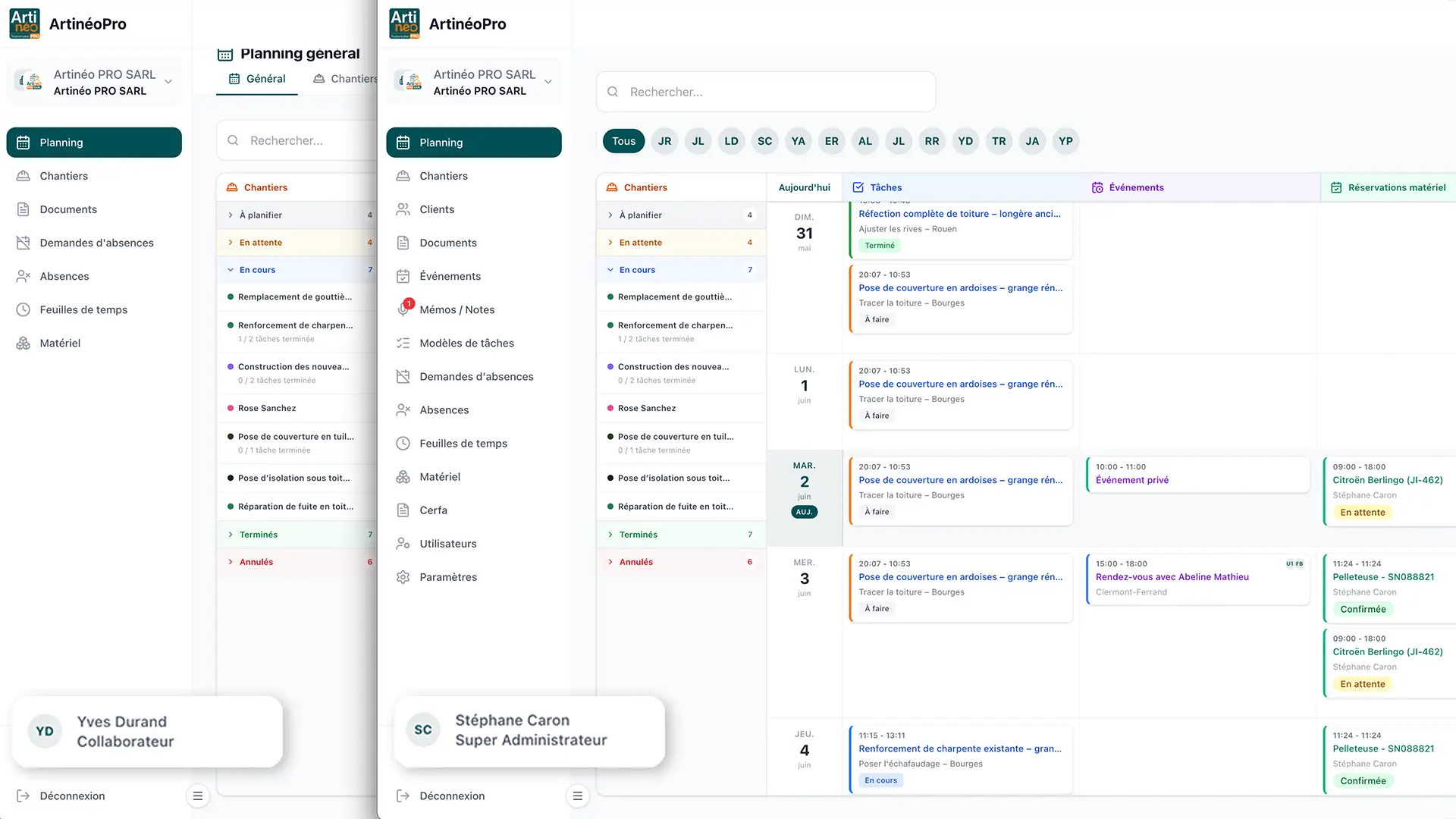The width and height of the screenshot is (1456, 819).
Task: Focus the administrator panel Rechercher field
Action: click(x=766, y=92)
